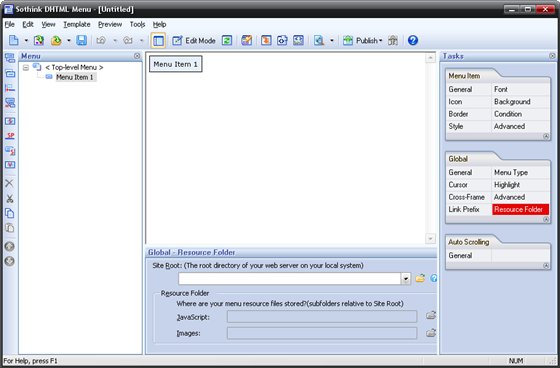Click the Save disk icon in toolbar
Screen dimensions: 560x368
(x=81, y=40)
